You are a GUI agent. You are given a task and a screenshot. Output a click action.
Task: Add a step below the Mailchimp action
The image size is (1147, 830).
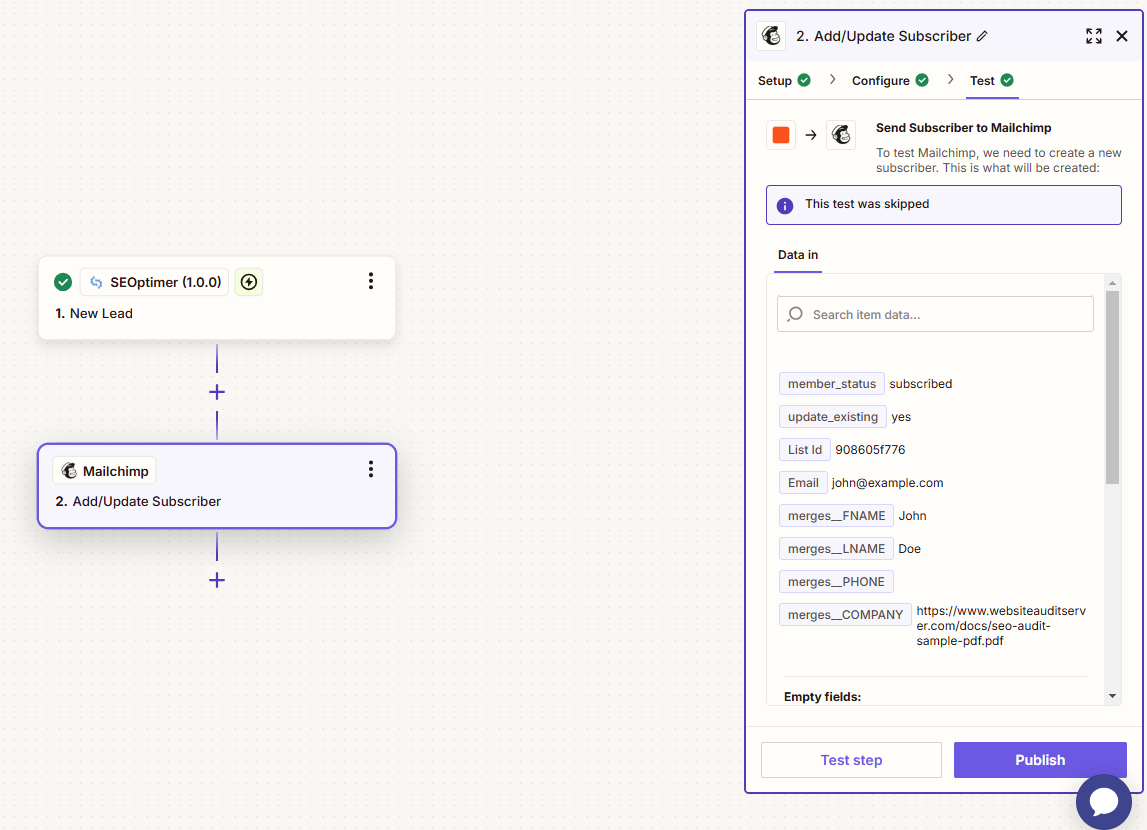click(x=217, y=580)
